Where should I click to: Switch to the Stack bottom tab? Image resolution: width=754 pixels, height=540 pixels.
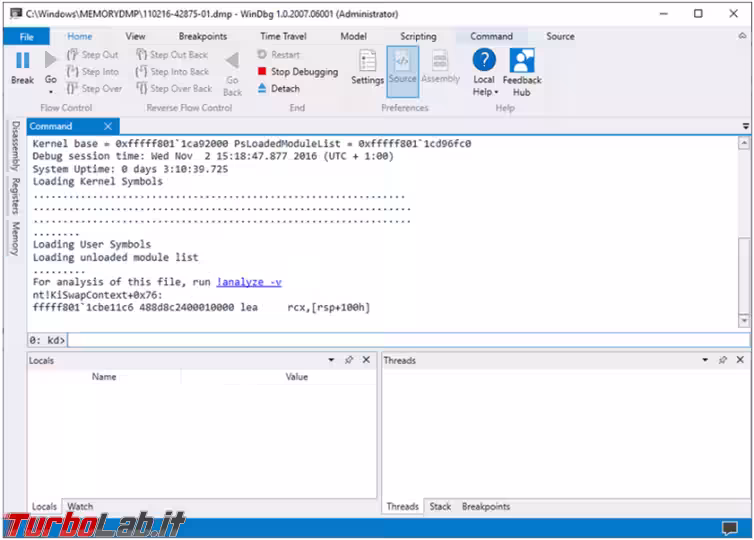click(440, 506)
